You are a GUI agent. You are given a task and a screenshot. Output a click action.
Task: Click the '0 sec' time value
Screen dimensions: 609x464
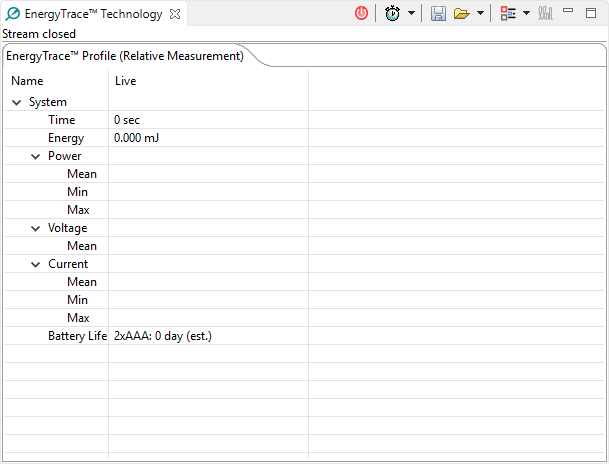pyautogui.click(x=127, y=120)
